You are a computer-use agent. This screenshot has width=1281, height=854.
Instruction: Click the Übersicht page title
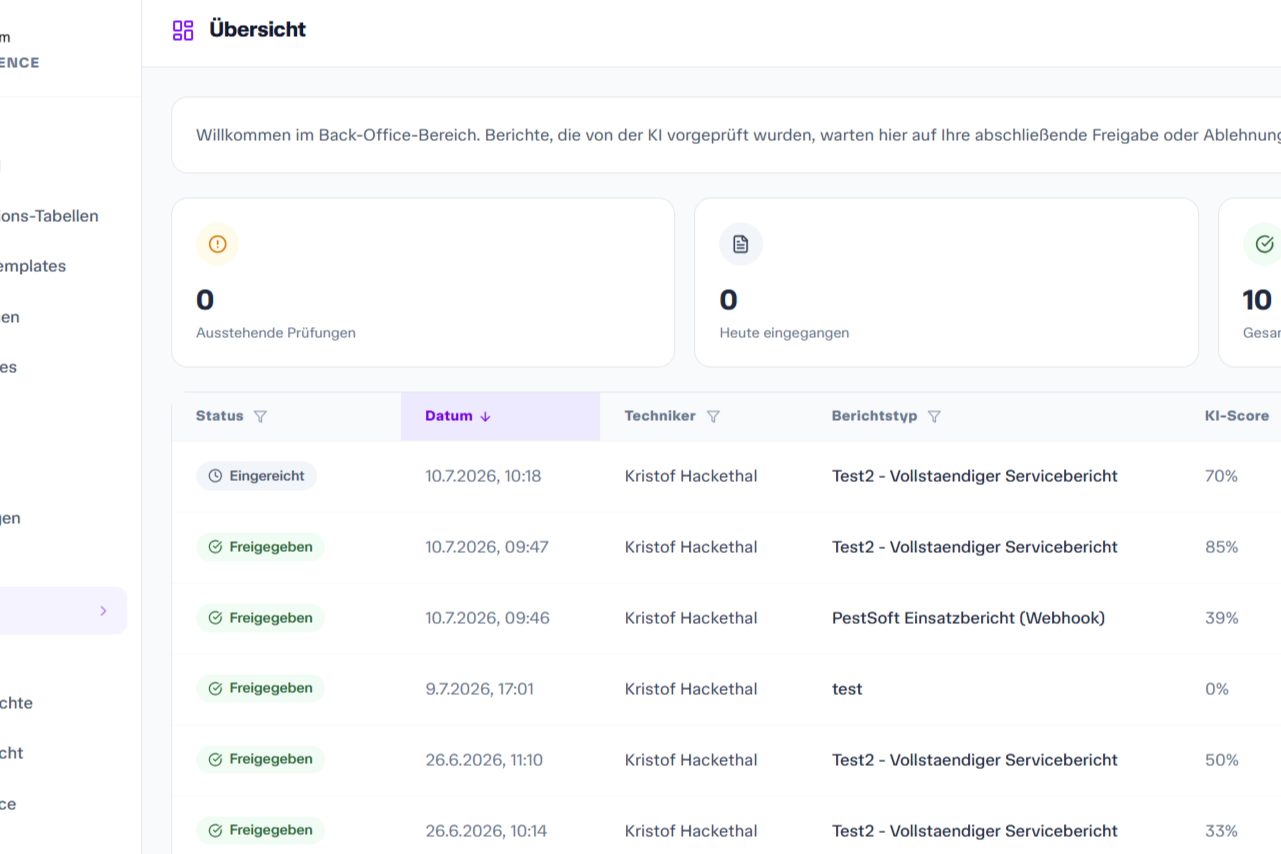tap(257, 30)
